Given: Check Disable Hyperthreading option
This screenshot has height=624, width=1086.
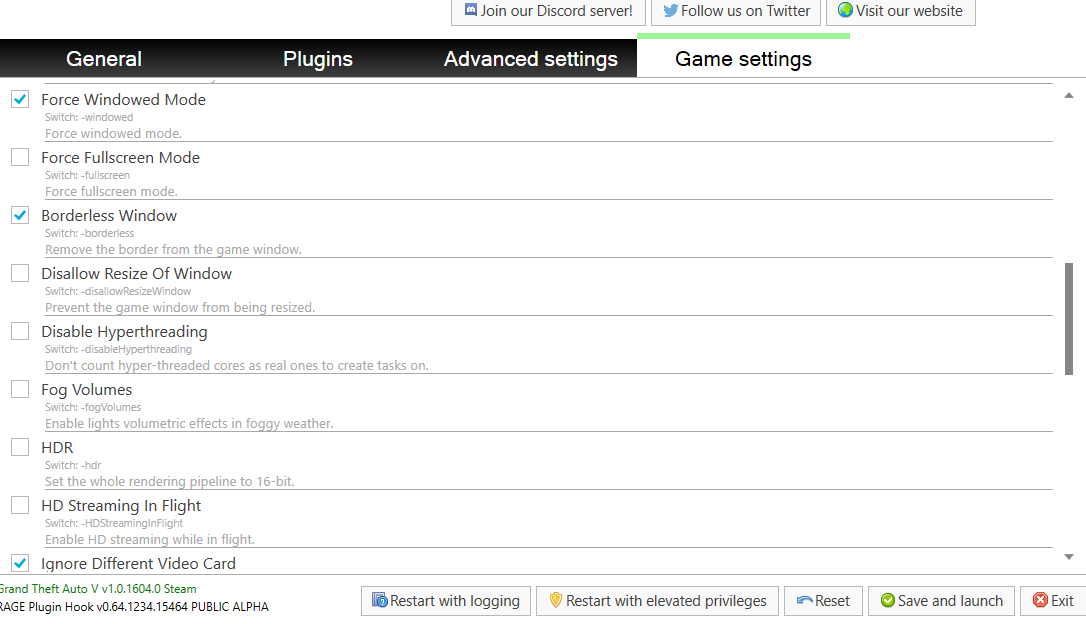Looking at the screenshot, I should tap(20, 332).
